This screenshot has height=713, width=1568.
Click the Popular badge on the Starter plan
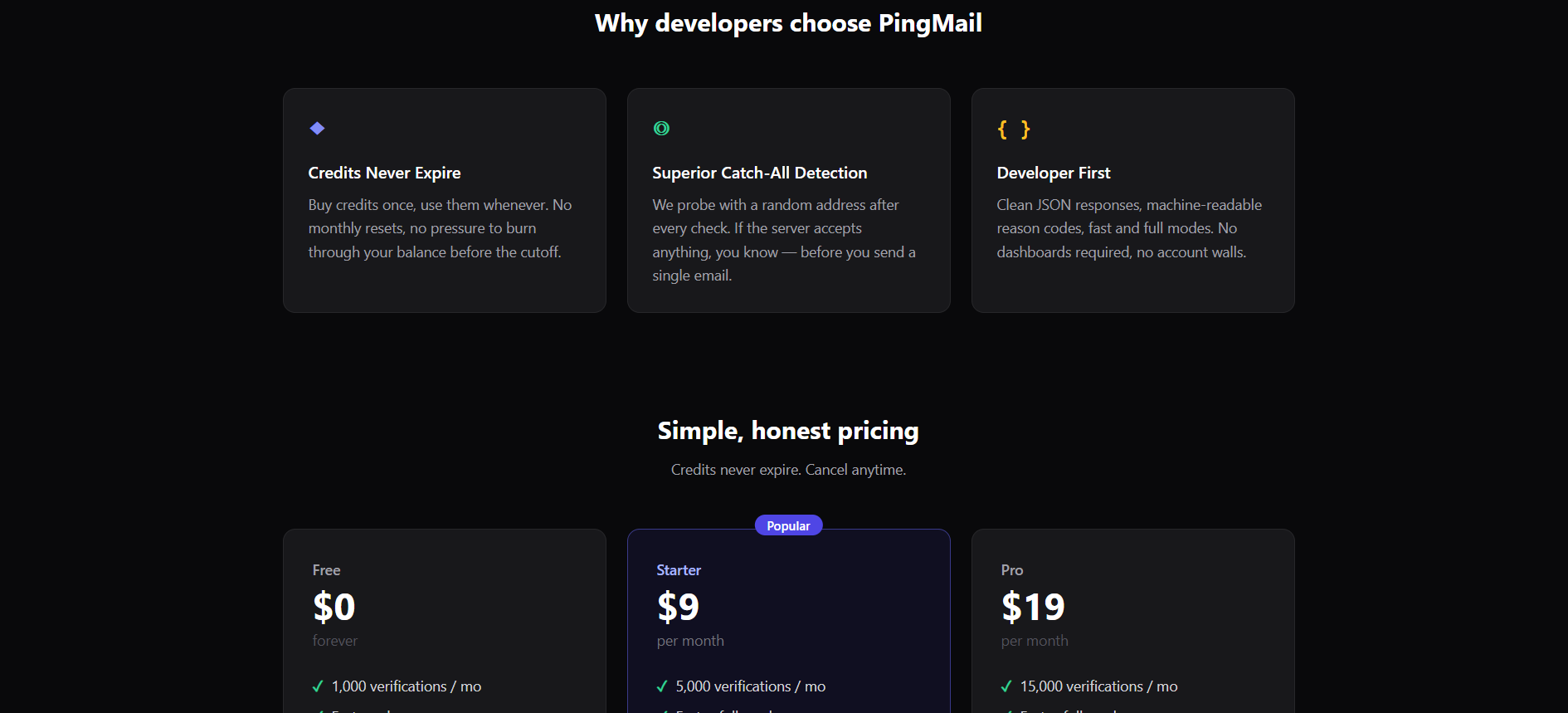pyautogui.click(x=788, y=525)
